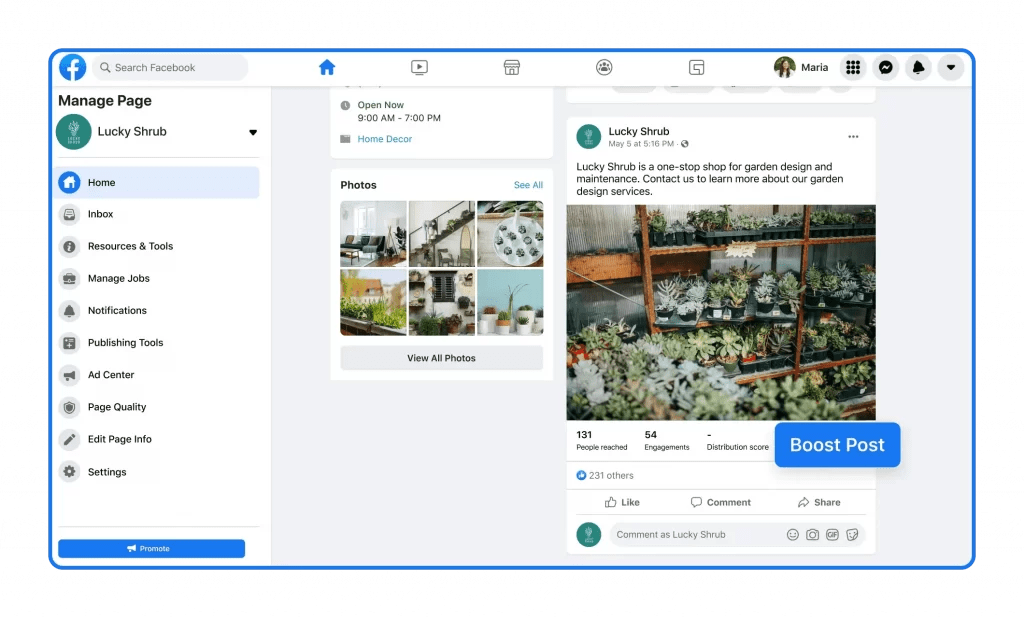Open Marketplace from top navigation

[x=511, y=67]
